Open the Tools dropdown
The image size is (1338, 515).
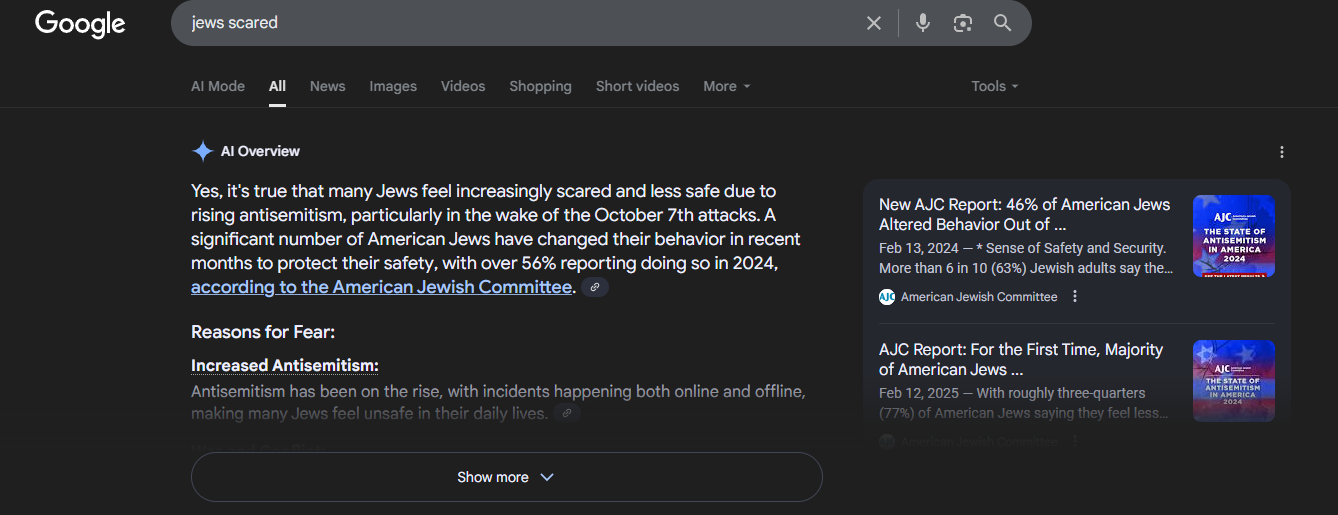[x=995, y=86]
